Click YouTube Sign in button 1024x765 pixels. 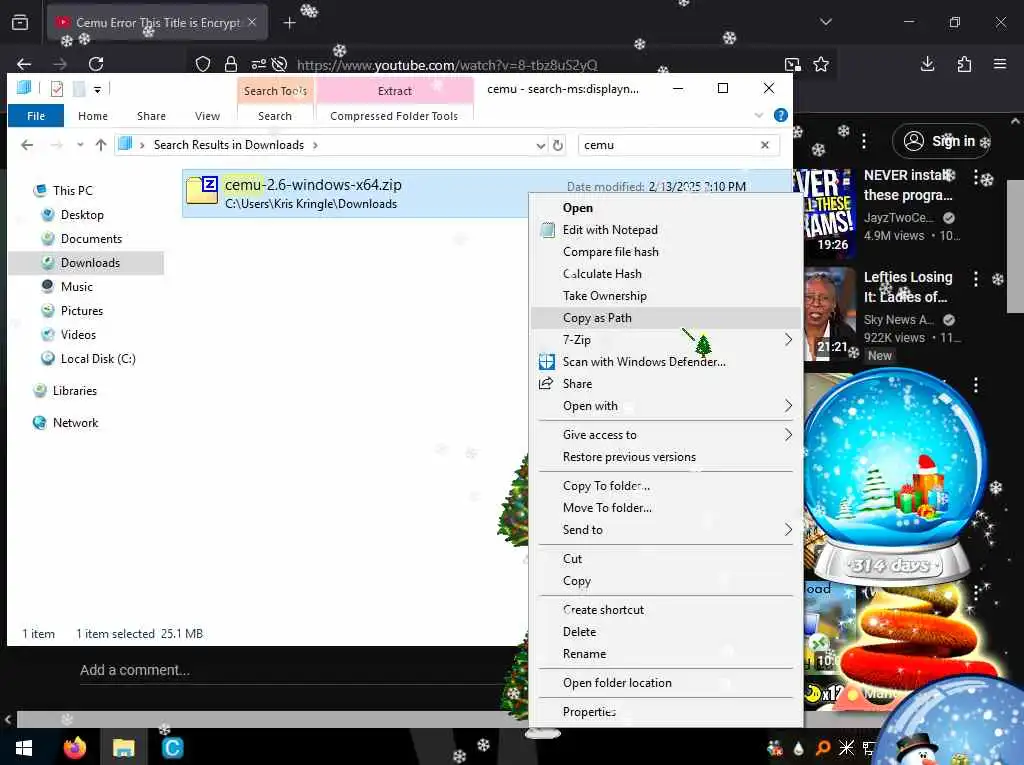point(941,141)
